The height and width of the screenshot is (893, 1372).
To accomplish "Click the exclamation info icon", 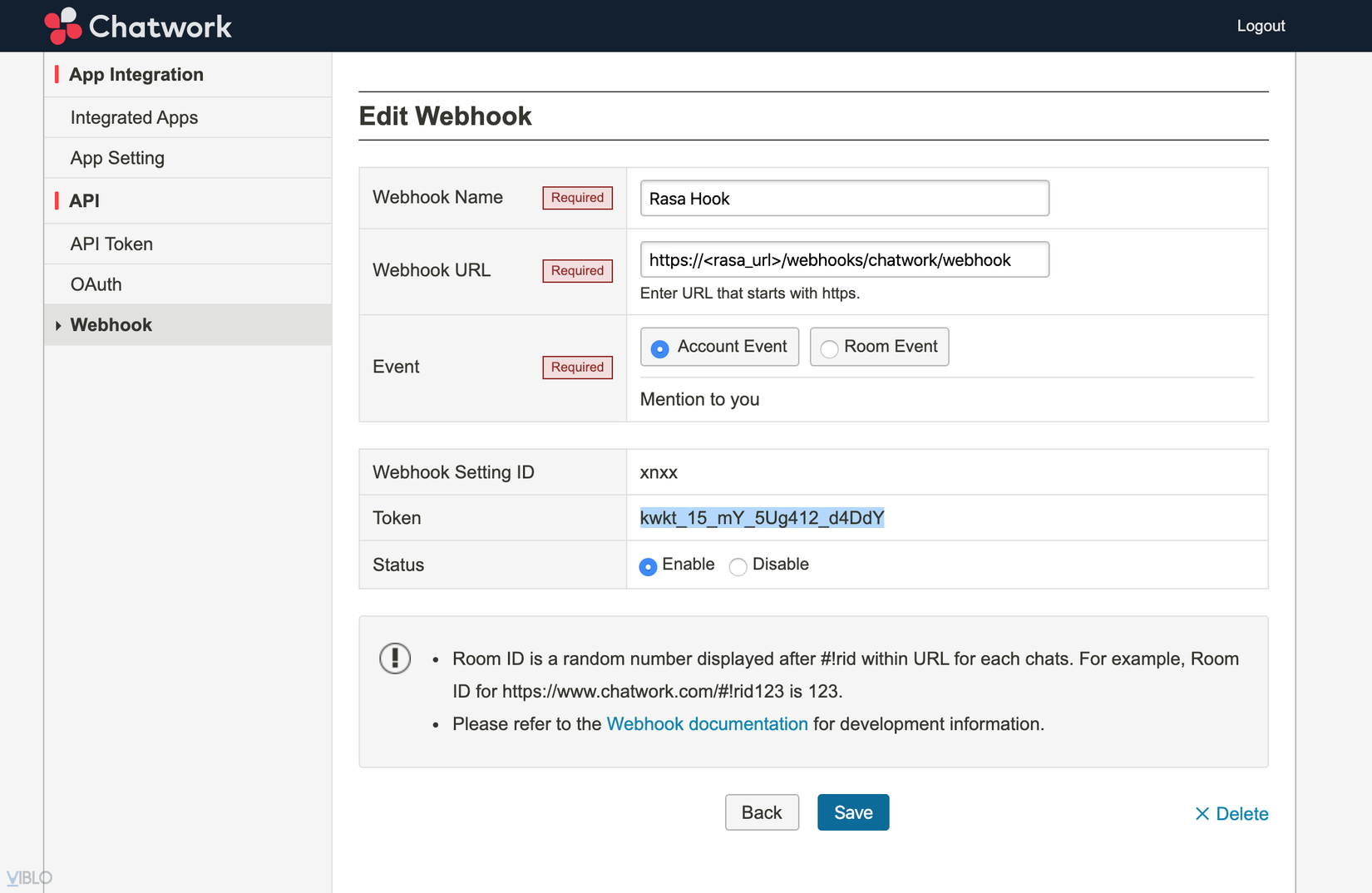I will (395, 658).
